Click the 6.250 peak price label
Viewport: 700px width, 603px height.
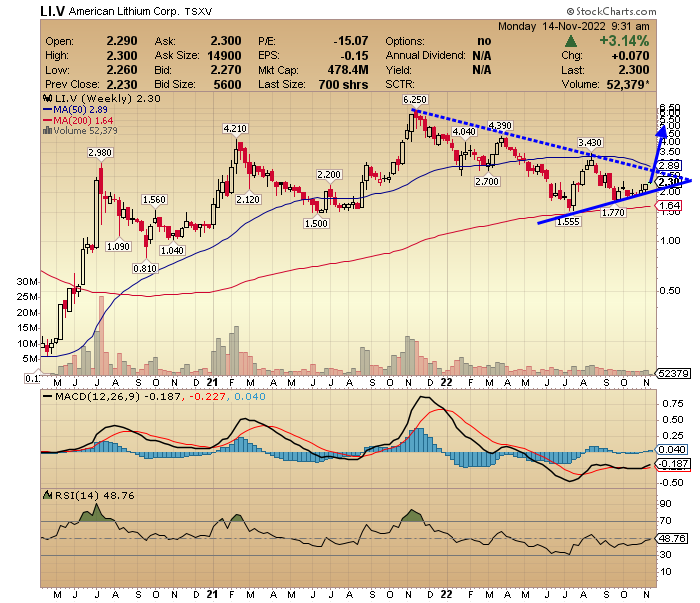[x=415, y=100]
